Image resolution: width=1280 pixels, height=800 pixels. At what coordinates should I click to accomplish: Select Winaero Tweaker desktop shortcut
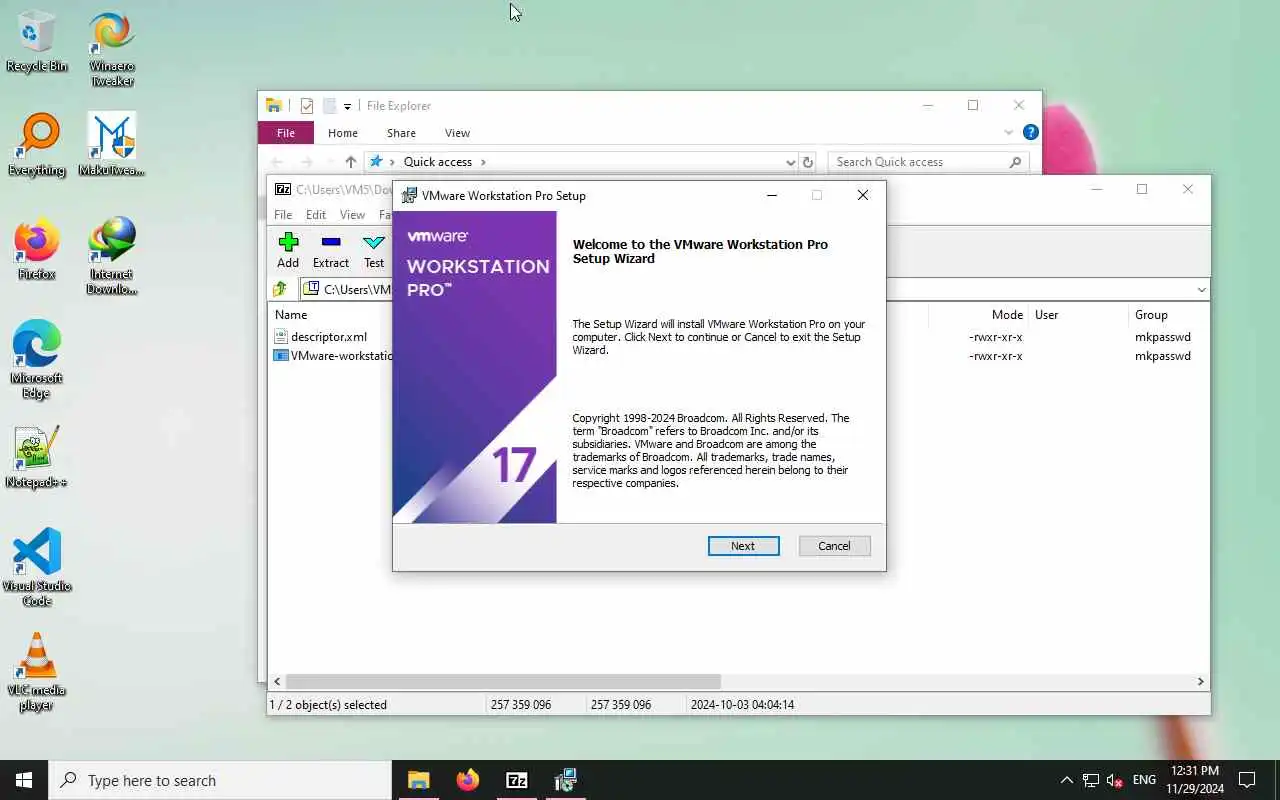[112, 49]
